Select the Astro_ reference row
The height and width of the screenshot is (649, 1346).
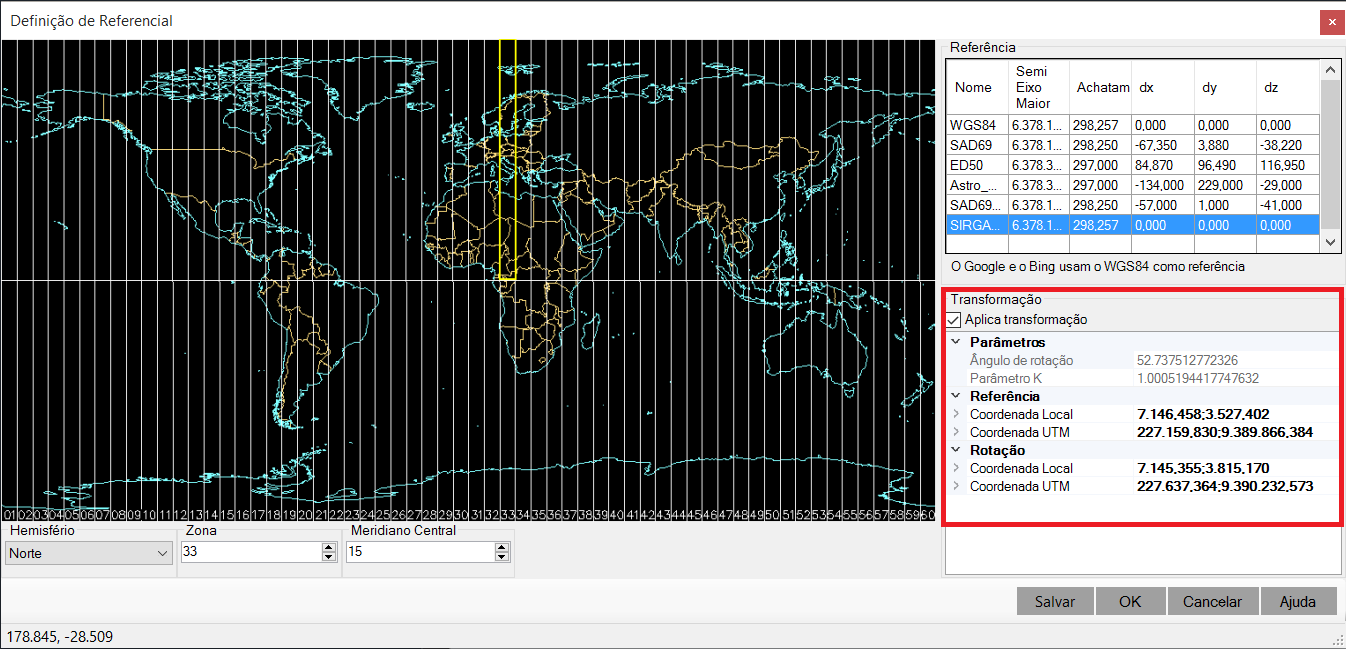pyautogui.click(x=1133, y=185)
